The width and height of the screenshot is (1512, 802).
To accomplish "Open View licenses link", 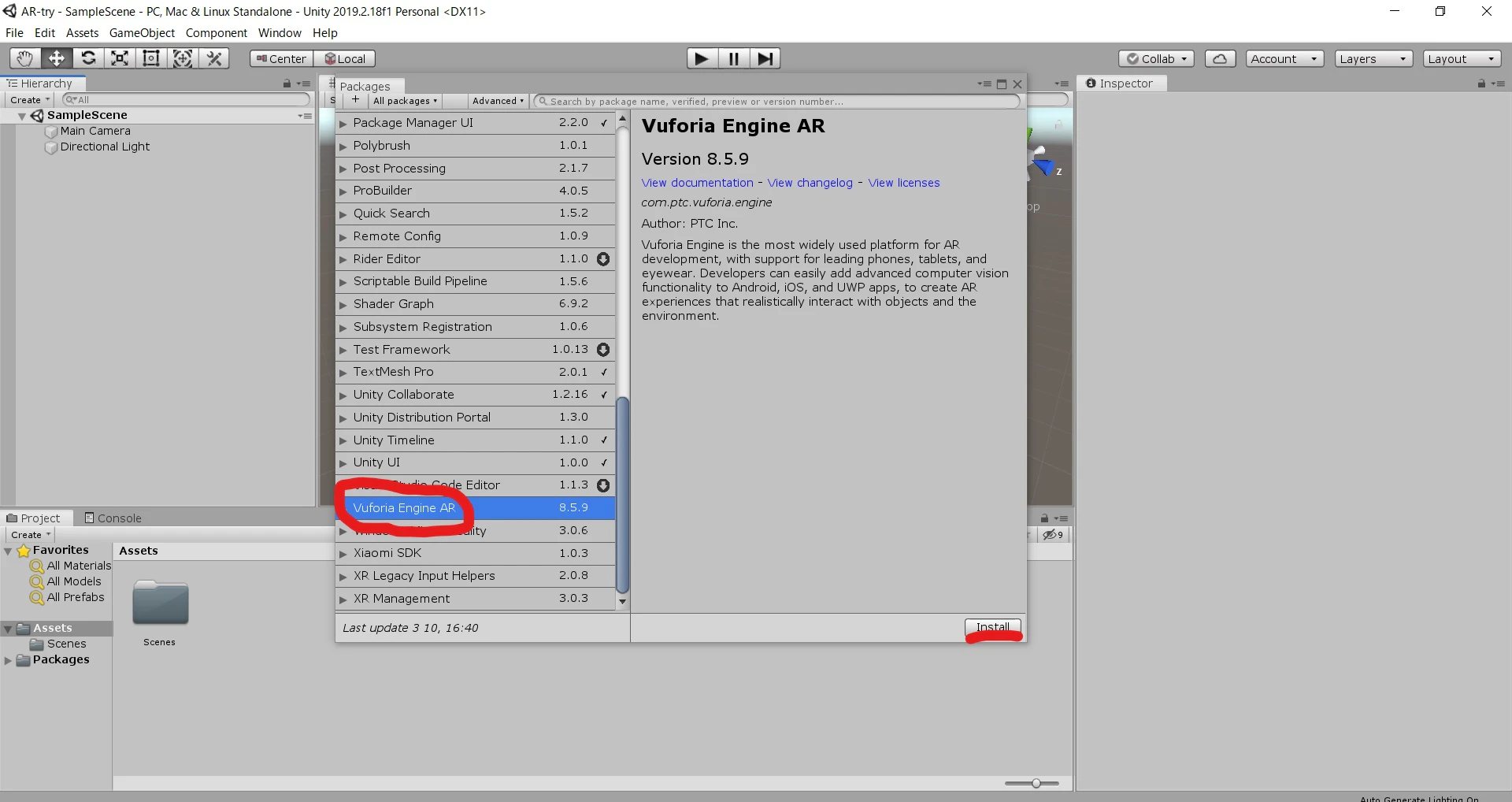I will (903, 183).
